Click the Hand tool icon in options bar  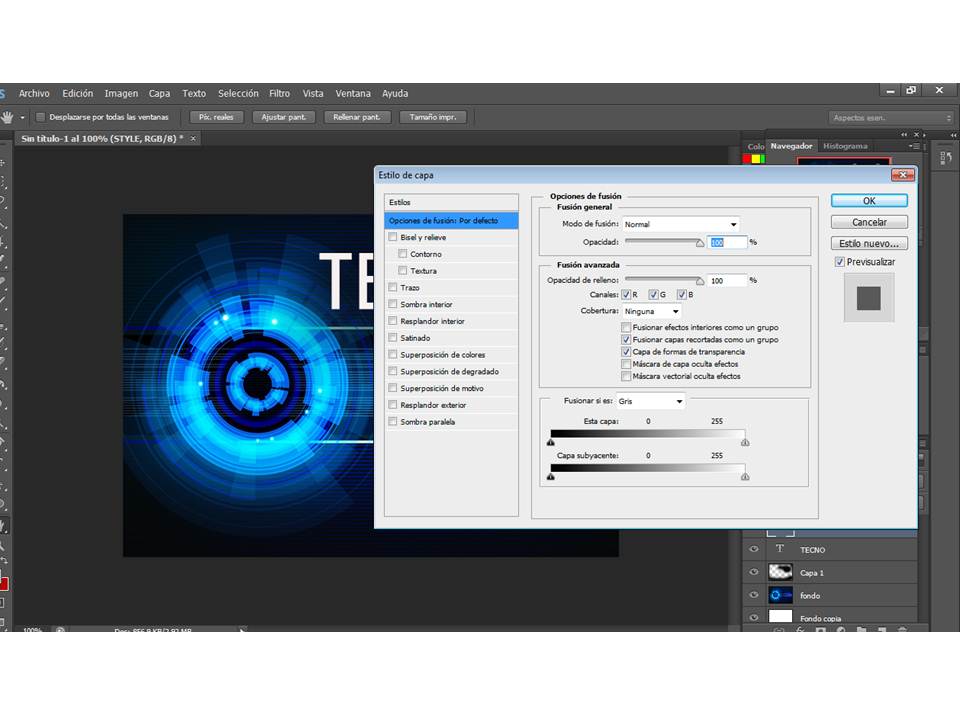[7, 117]
